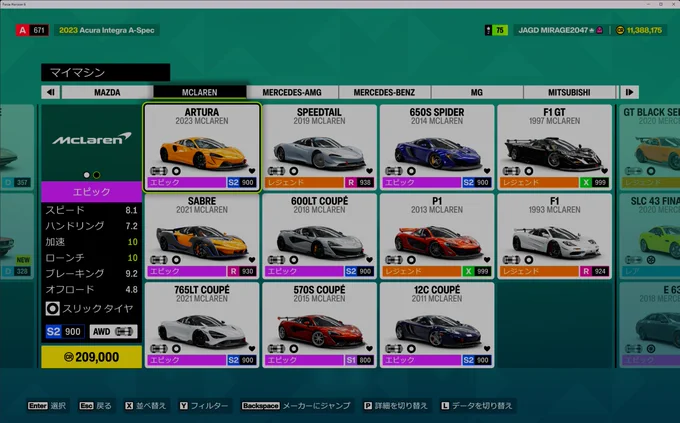Click the heart icon on P1 card
Viewport: 680px width, 423px height.
[487, 260]
